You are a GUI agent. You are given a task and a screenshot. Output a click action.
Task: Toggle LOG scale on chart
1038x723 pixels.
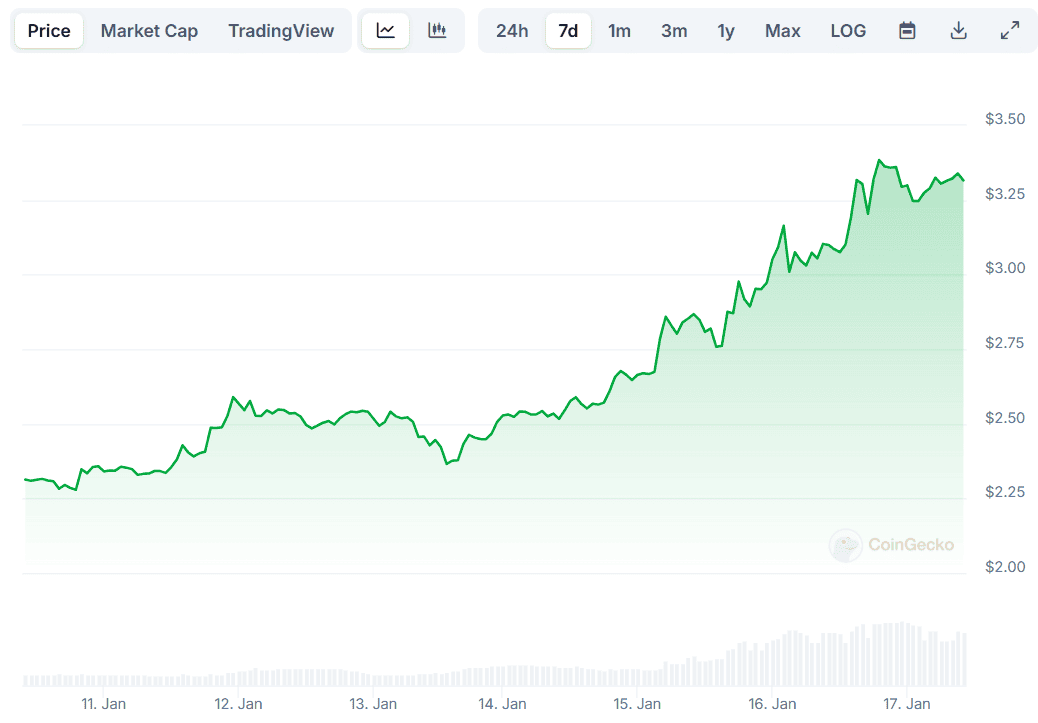click(848, 30)
